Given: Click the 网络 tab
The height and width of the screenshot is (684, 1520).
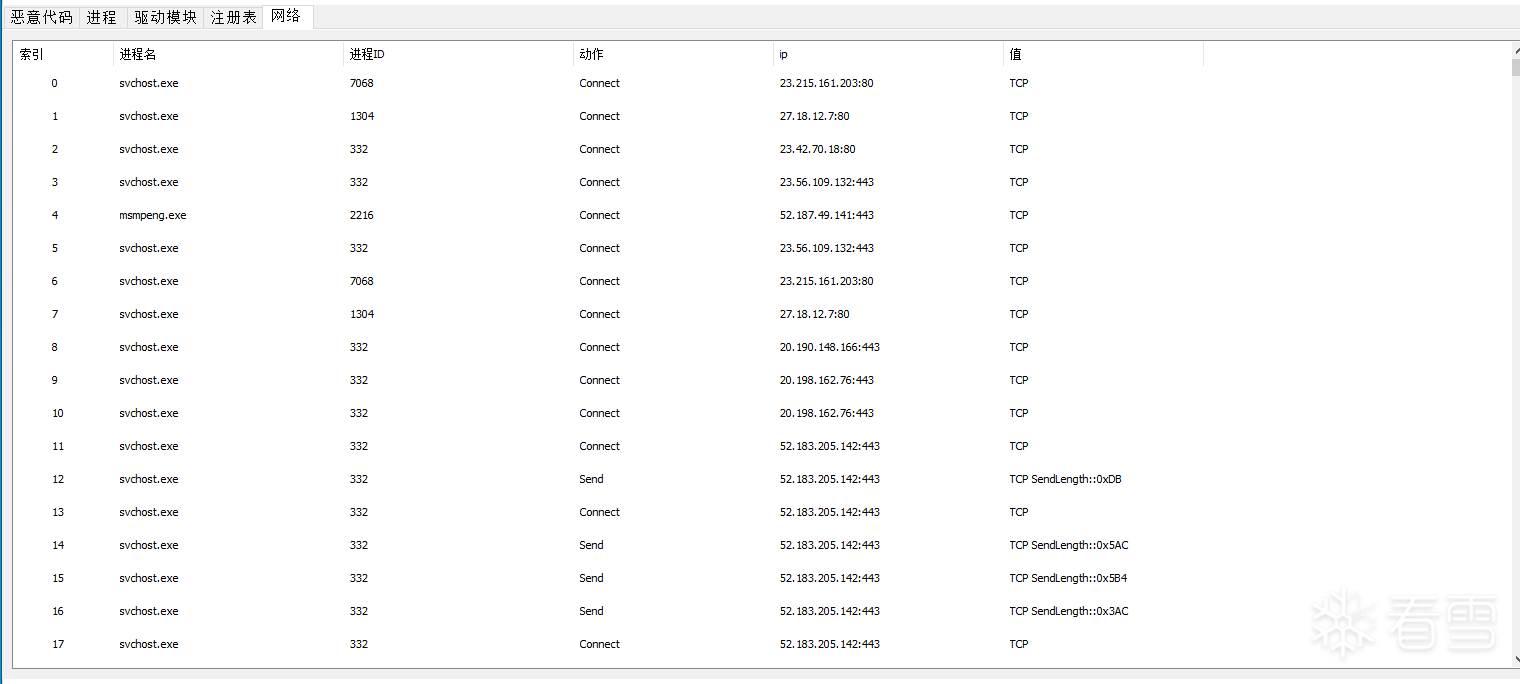Looking at the screenshot, I should pos(286,16).
